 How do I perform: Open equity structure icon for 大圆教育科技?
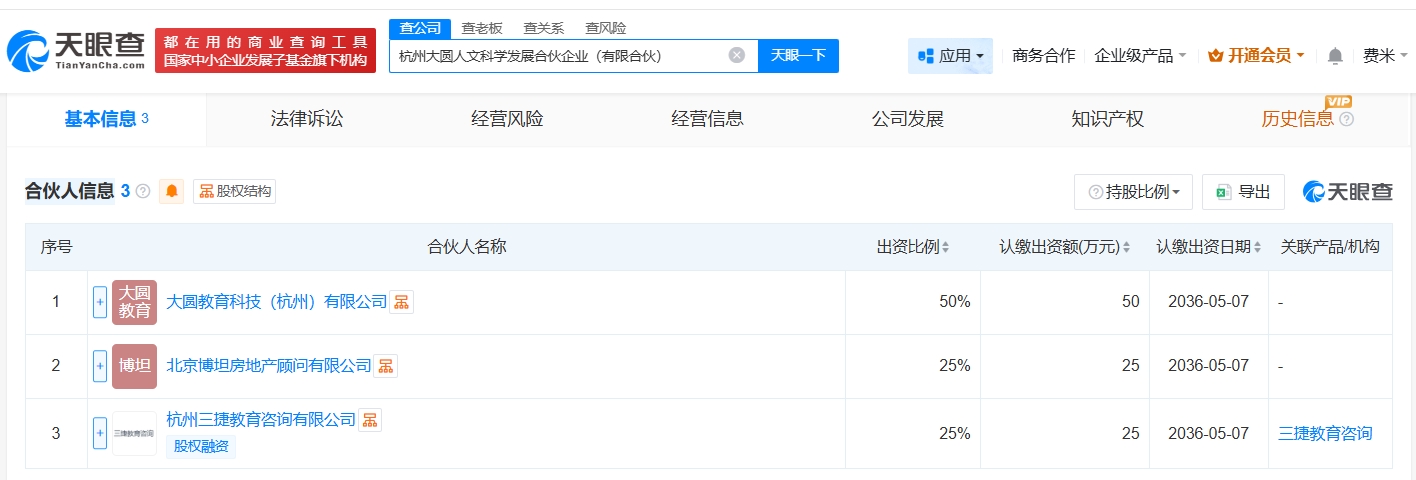[x=401, y=302]
